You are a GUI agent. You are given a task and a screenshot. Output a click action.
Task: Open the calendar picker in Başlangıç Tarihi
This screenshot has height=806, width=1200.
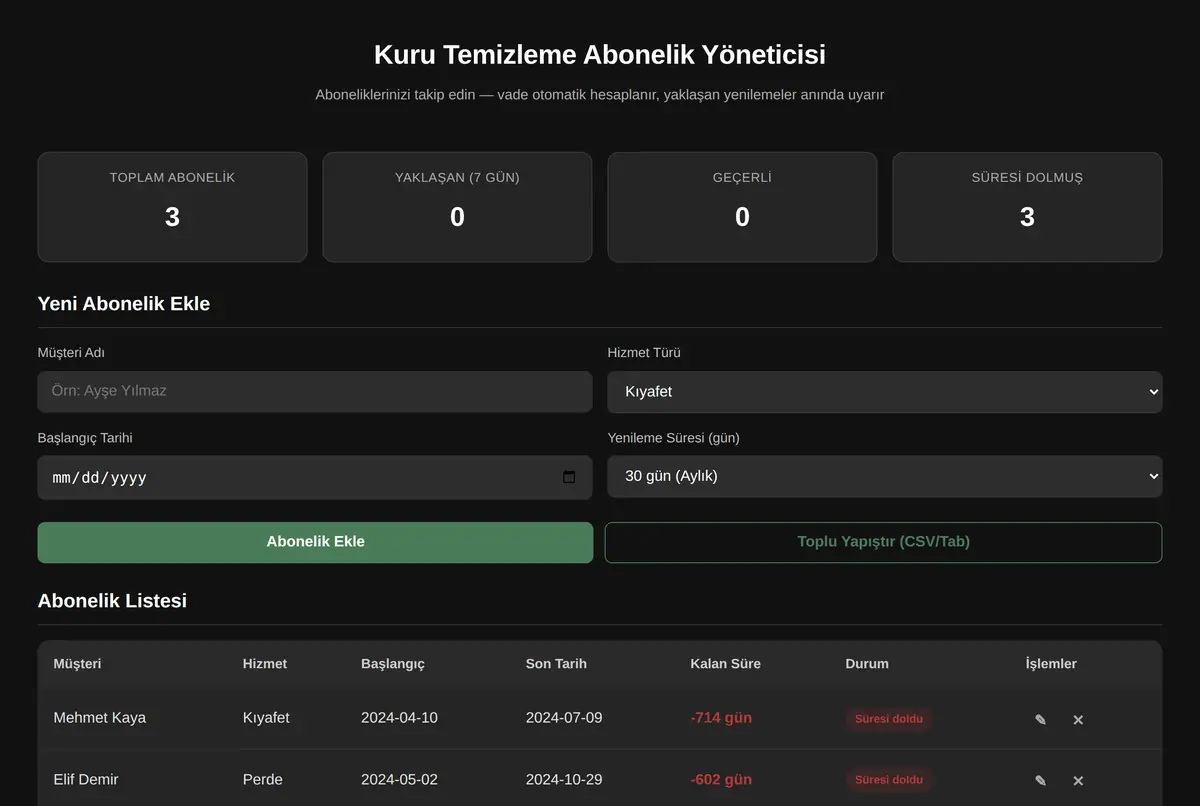[569, 477]
